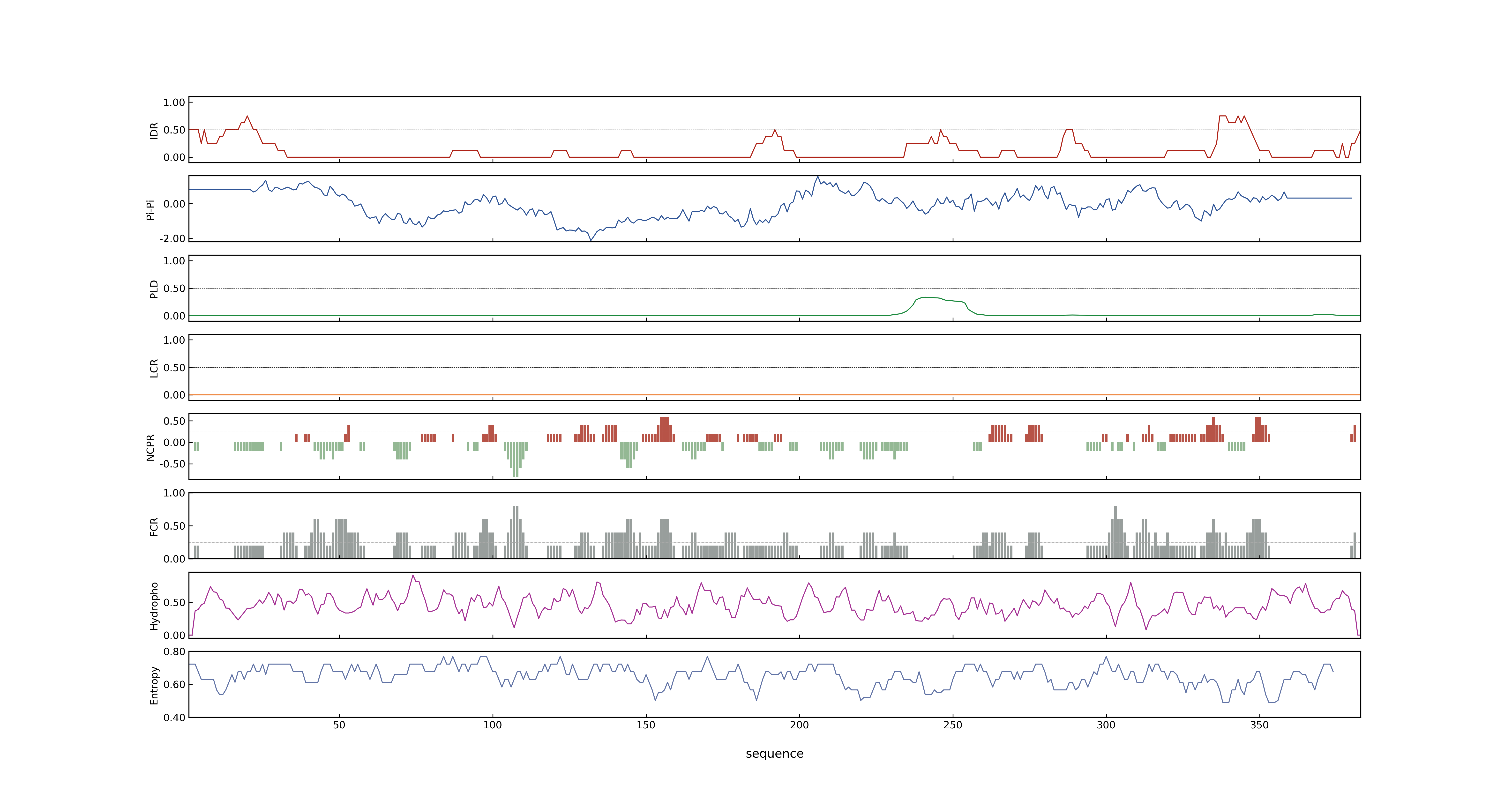The height and width of the screenshot is (806, 1512).
Task: Click the lowest Pi-Pi trough near position 132
Action: (591, 240)
